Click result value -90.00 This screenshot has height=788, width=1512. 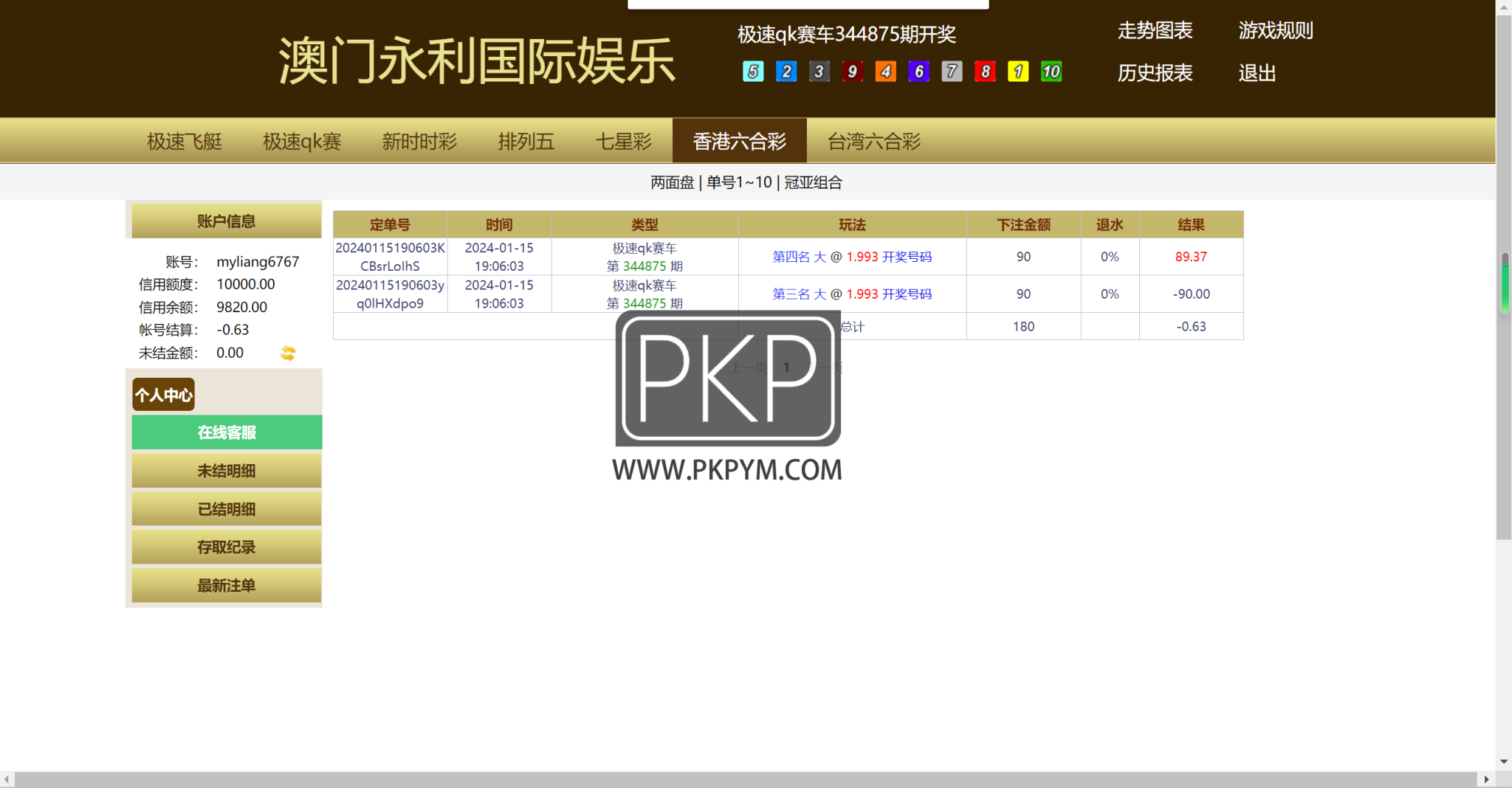pos(1191,294)
